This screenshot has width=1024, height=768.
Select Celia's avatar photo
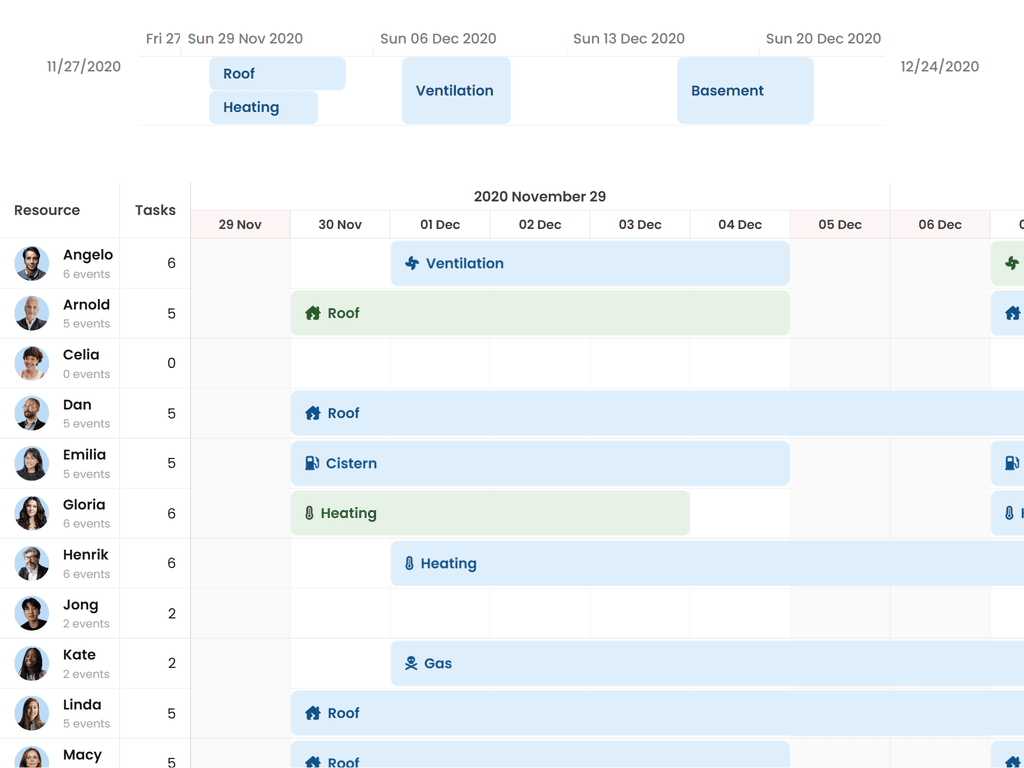tap(32, 363)
